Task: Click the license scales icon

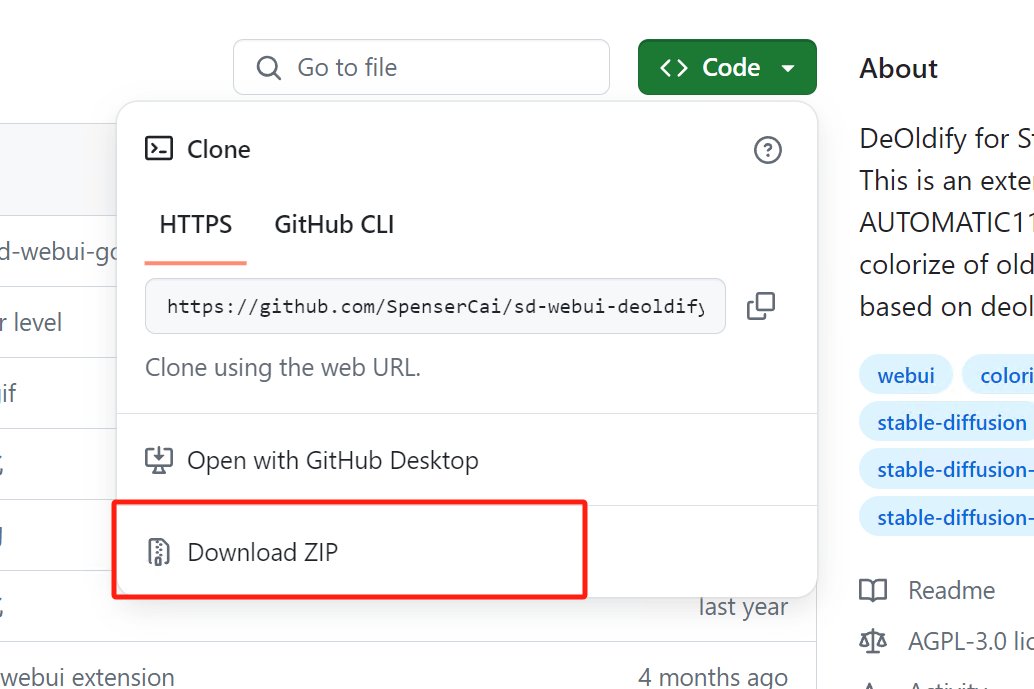Action: (x=873, y=641)
